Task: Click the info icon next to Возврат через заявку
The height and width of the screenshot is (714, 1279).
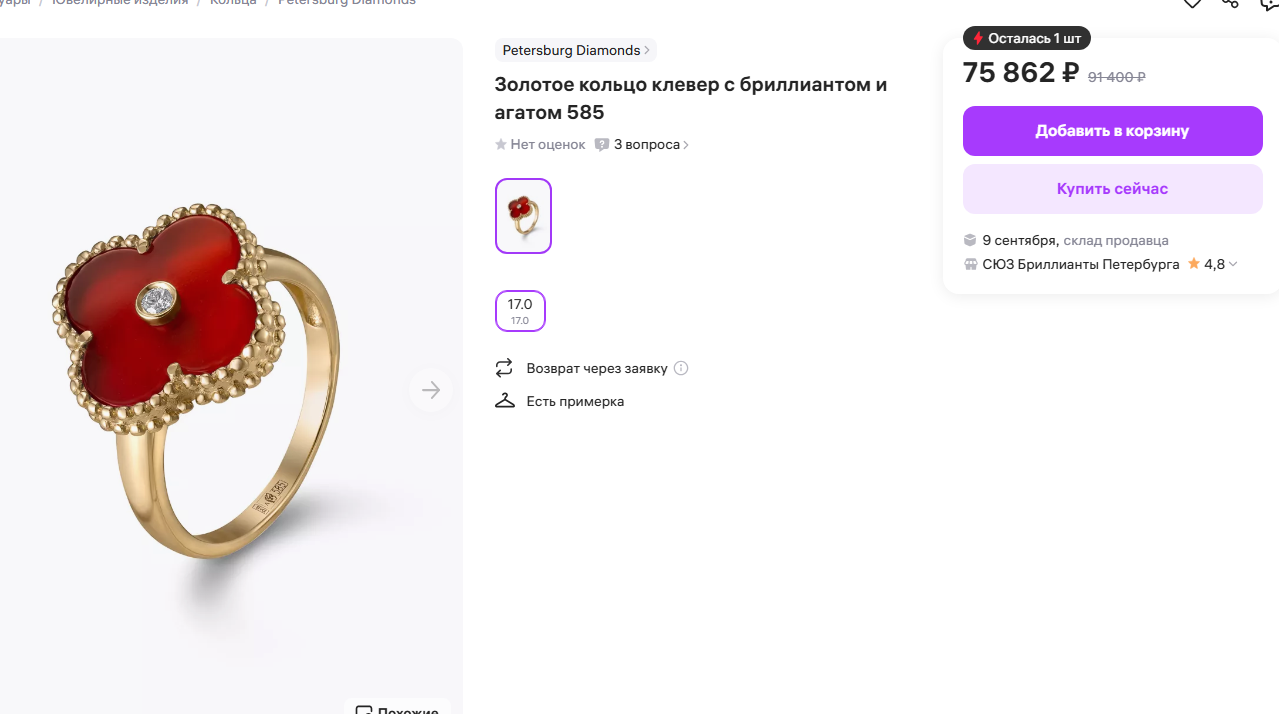Action: 681,368
